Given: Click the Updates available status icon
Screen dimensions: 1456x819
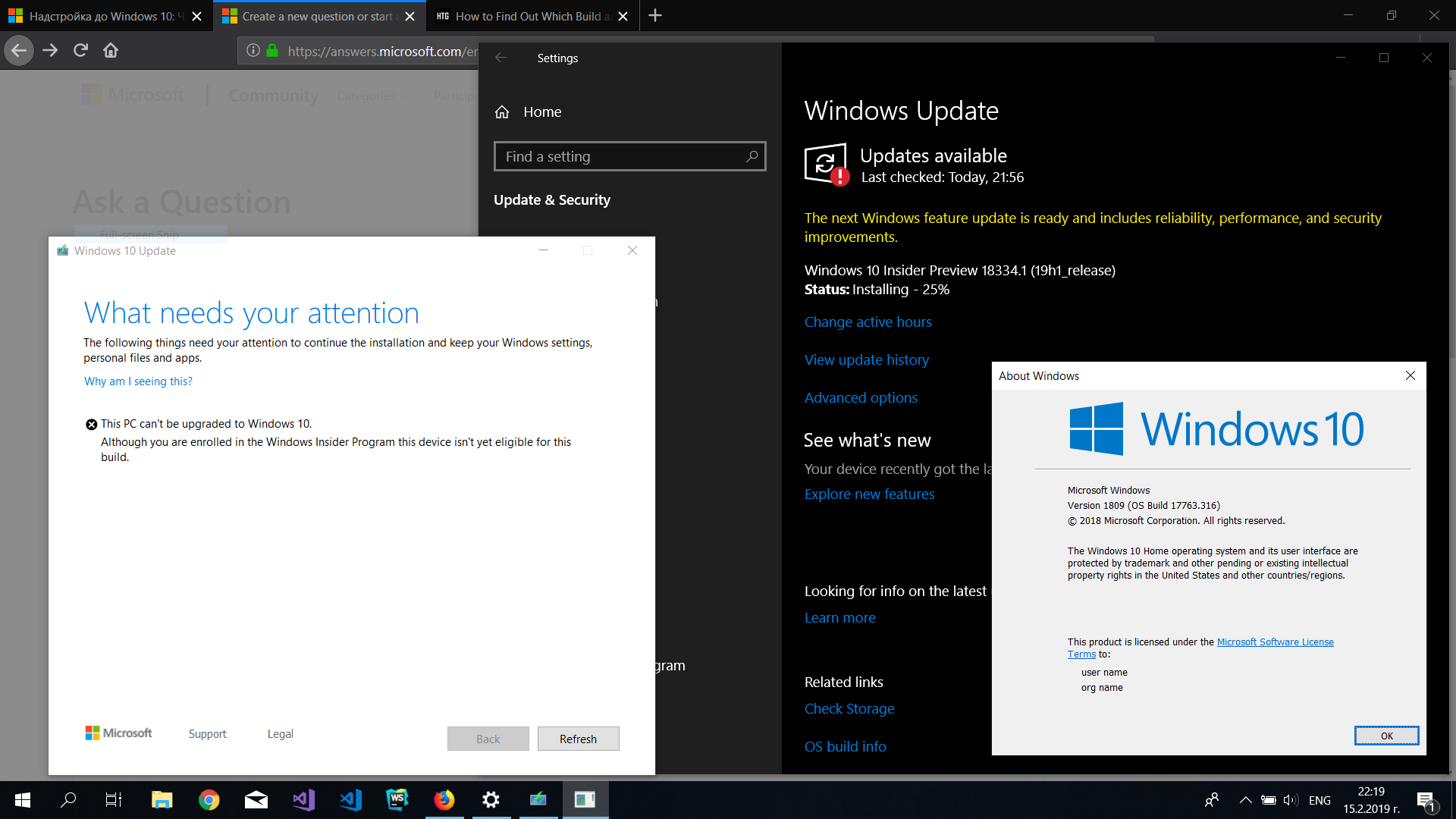Looking at the screenshot, I should 826,164.
